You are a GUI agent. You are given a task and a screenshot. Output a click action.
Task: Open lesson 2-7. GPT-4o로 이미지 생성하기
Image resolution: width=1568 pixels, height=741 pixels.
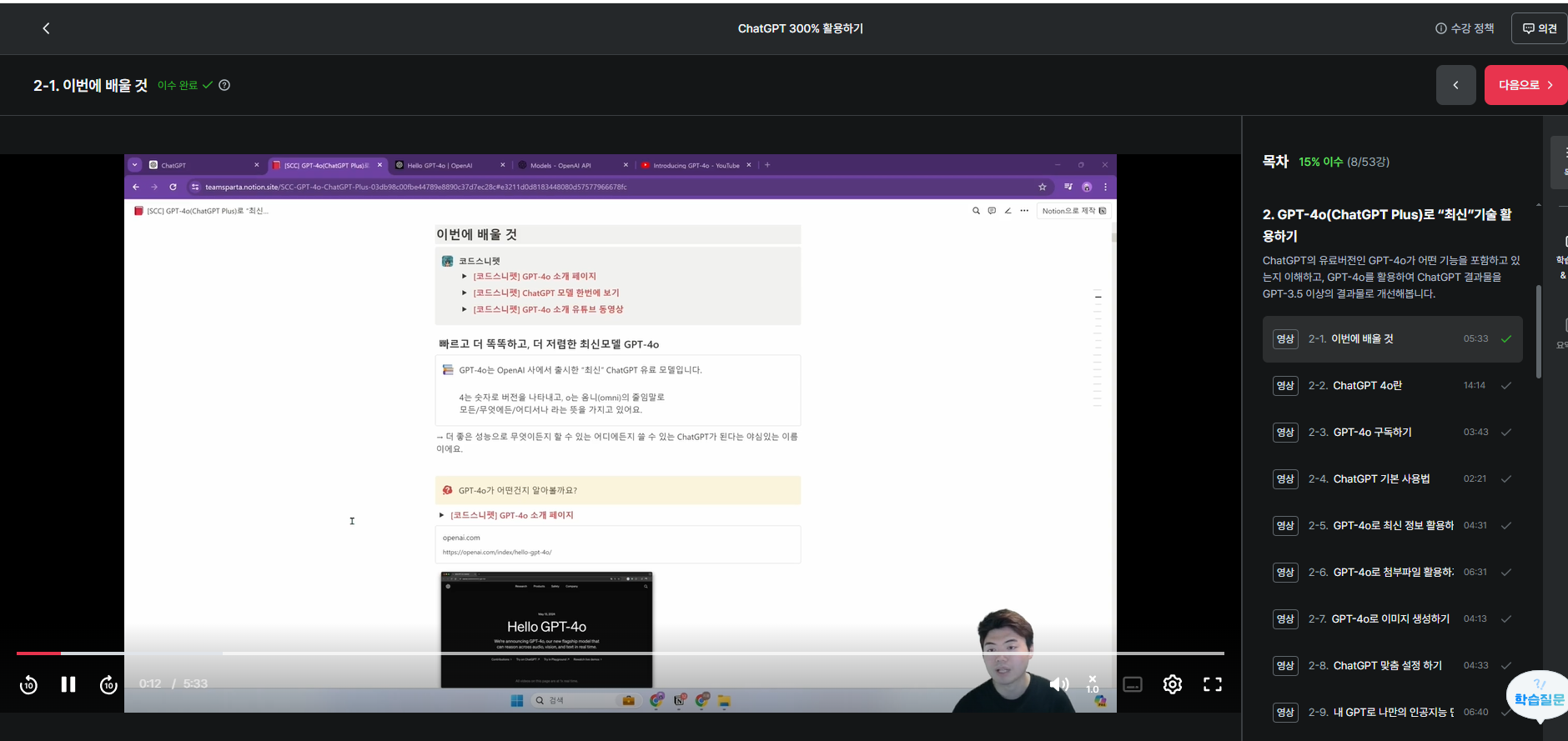(x=1392, y=619)
